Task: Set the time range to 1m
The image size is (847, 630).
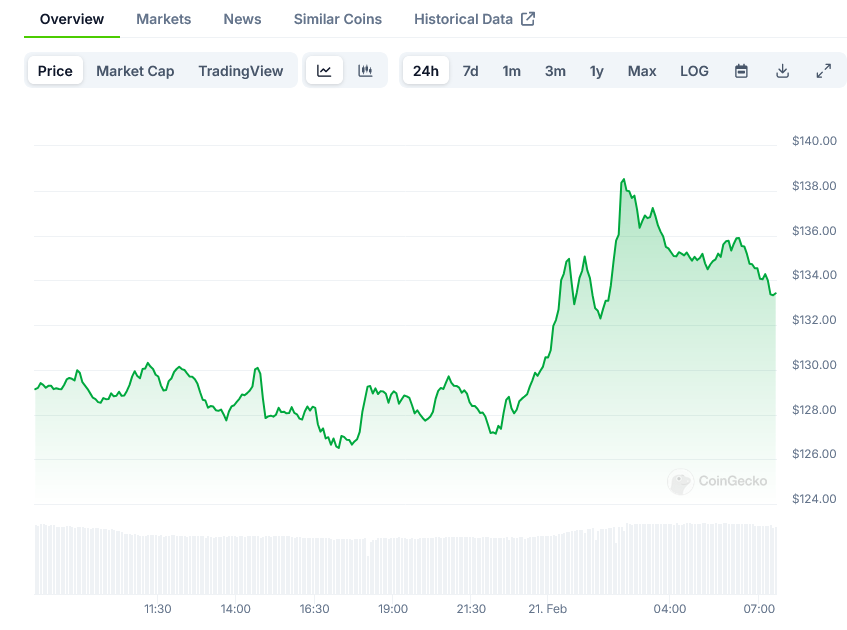Action: click(x=511, y=71)
